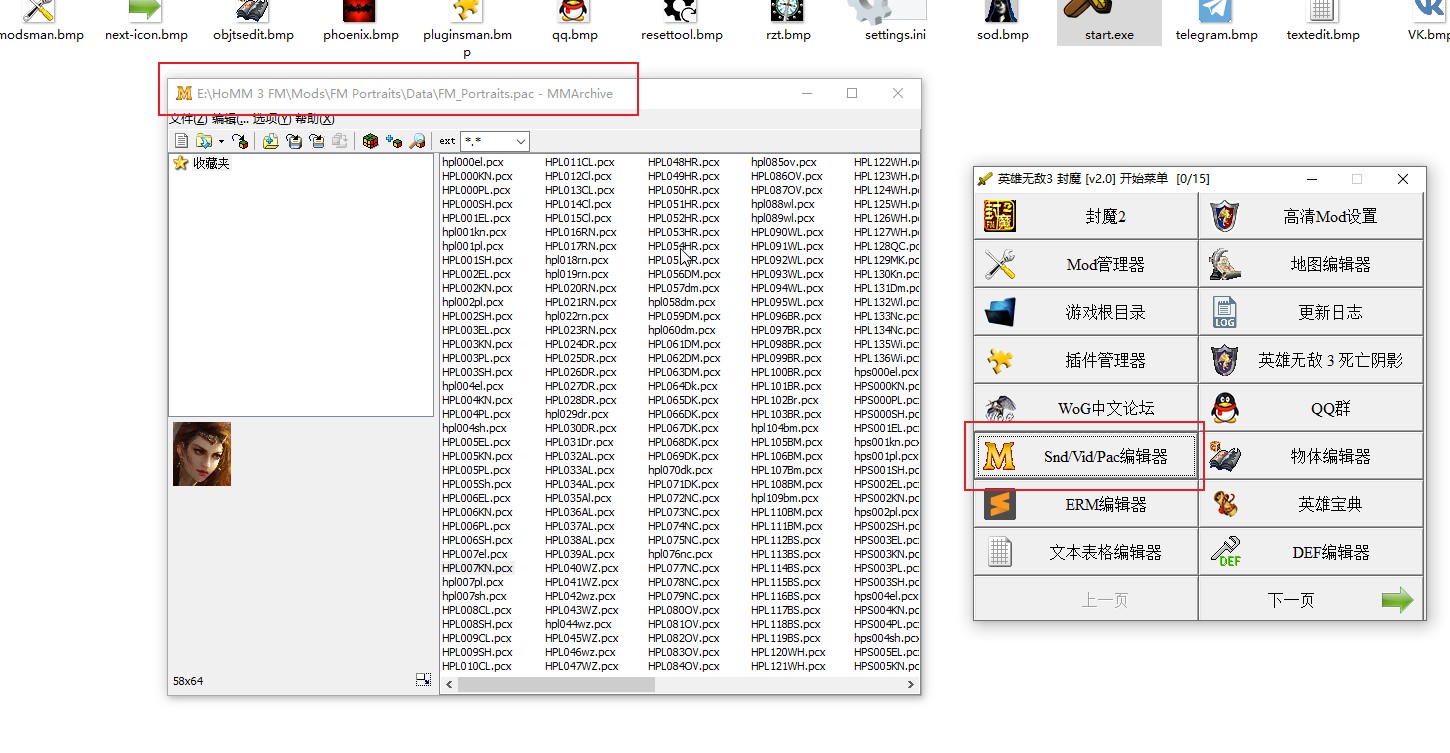Click the greyed-out toolbar icon before the cube
This screenshot has width=1450, height=753.
(340, 141)
